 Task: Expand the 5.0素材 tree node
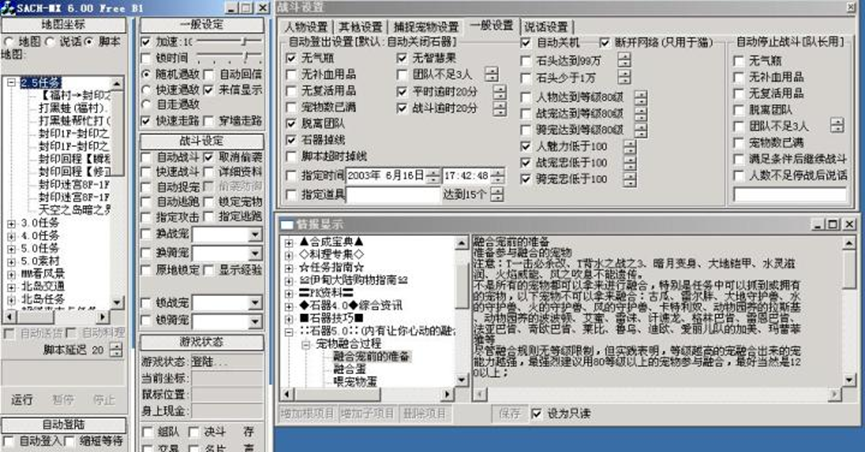coord(11,262)
